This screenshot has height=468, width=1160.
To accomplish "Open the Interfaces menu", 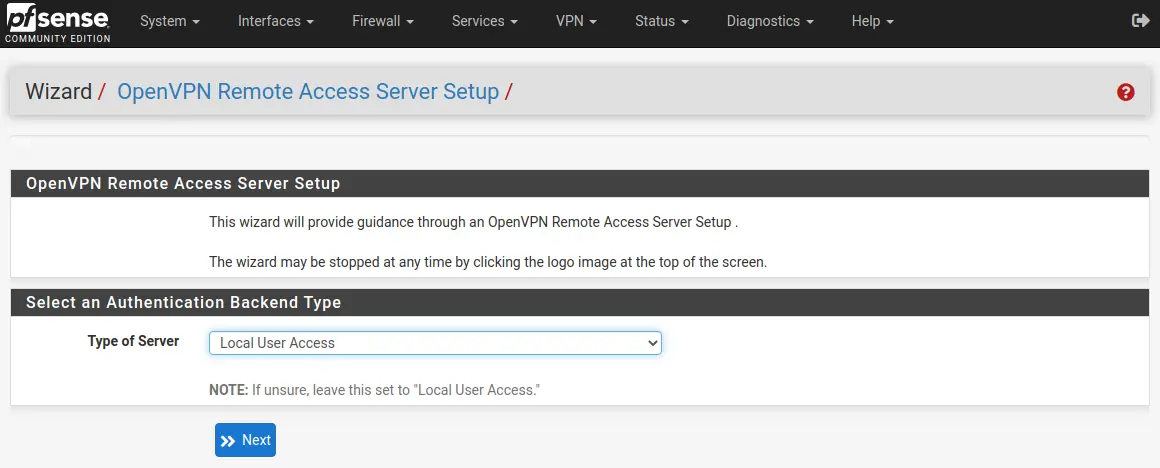I will [x=276, y=21].
